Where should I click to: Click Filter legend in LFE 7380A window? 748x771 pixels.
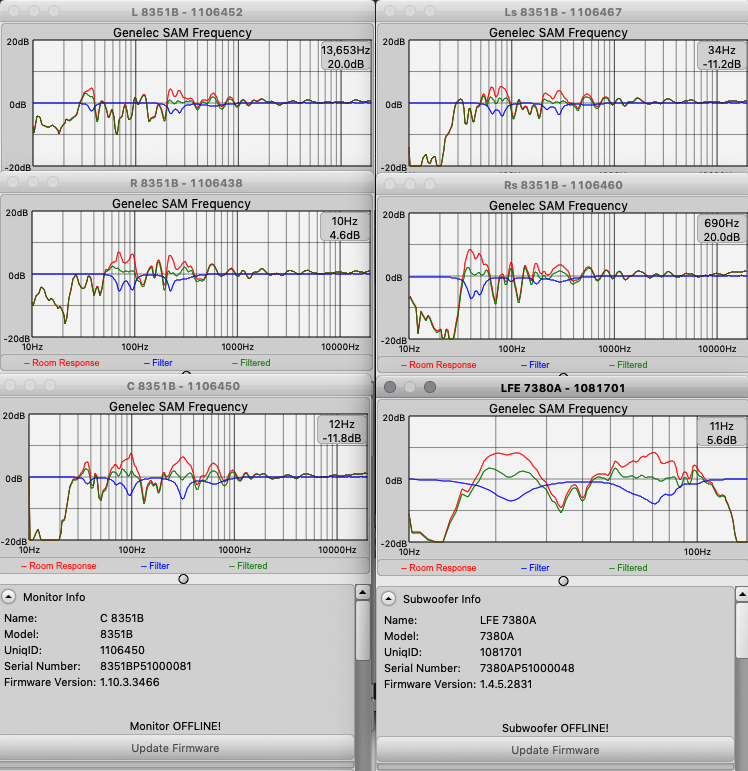pos(535,568)
